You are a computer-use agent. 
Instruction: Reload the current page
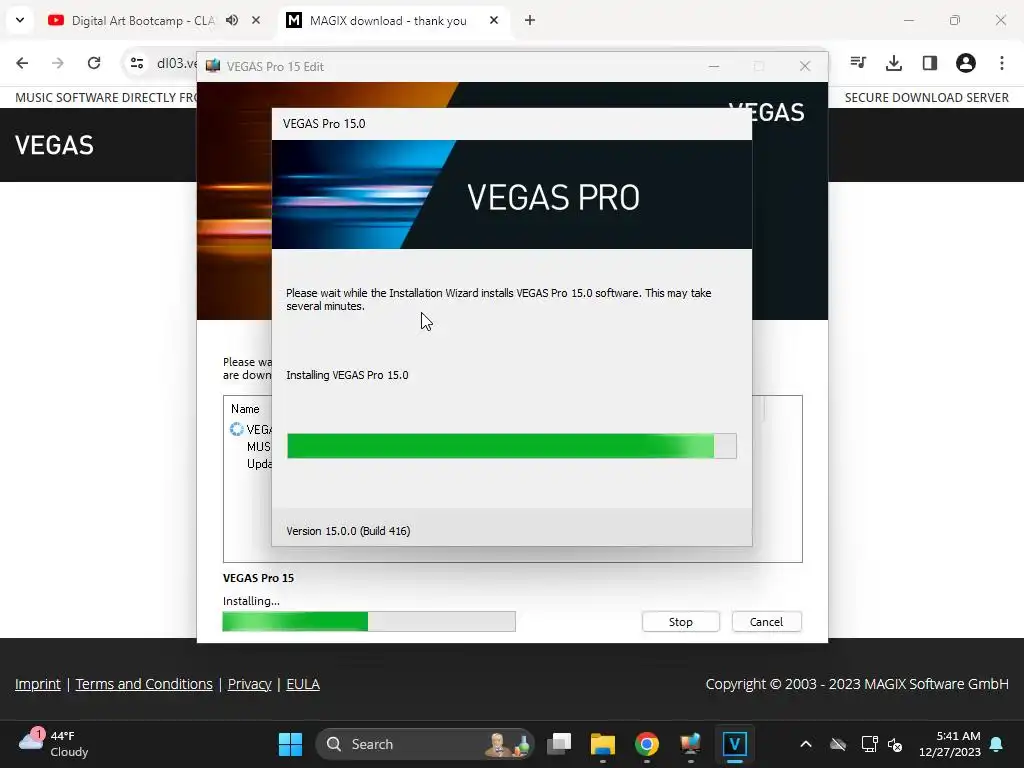(x=94, y=63)
